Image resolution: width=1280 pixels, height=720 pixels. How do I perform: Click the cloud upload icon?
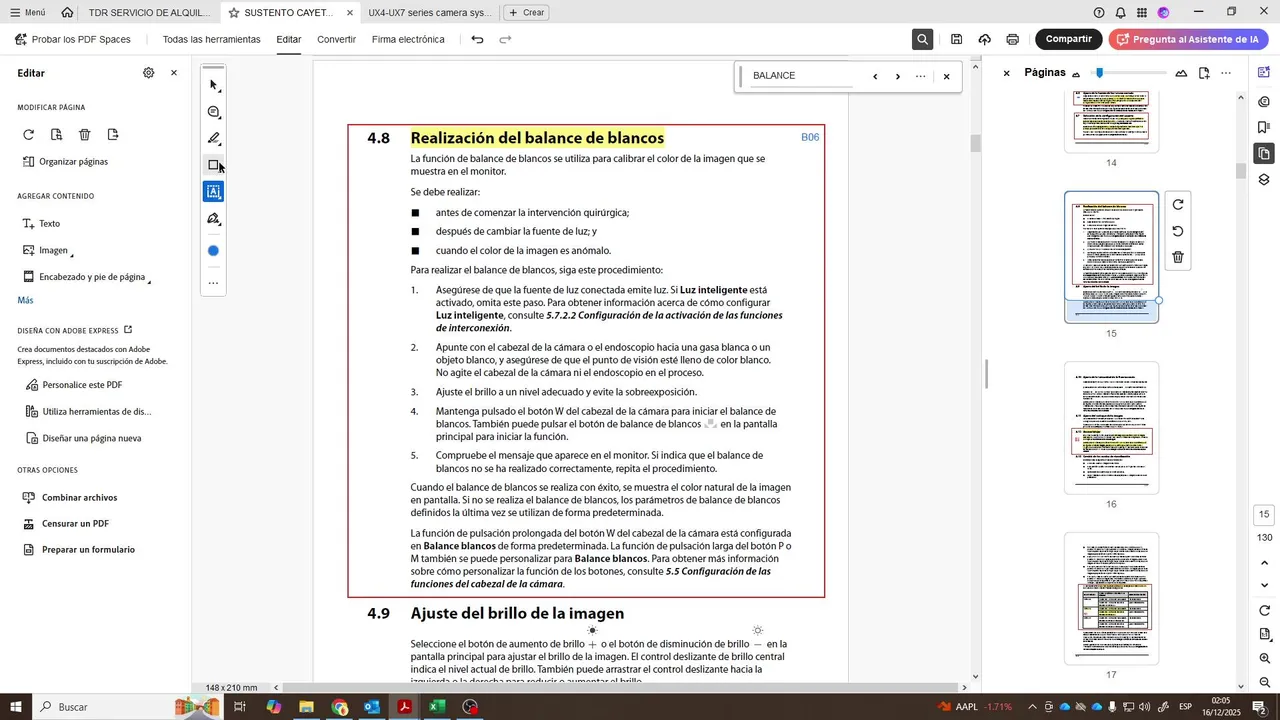click(985, 40)
